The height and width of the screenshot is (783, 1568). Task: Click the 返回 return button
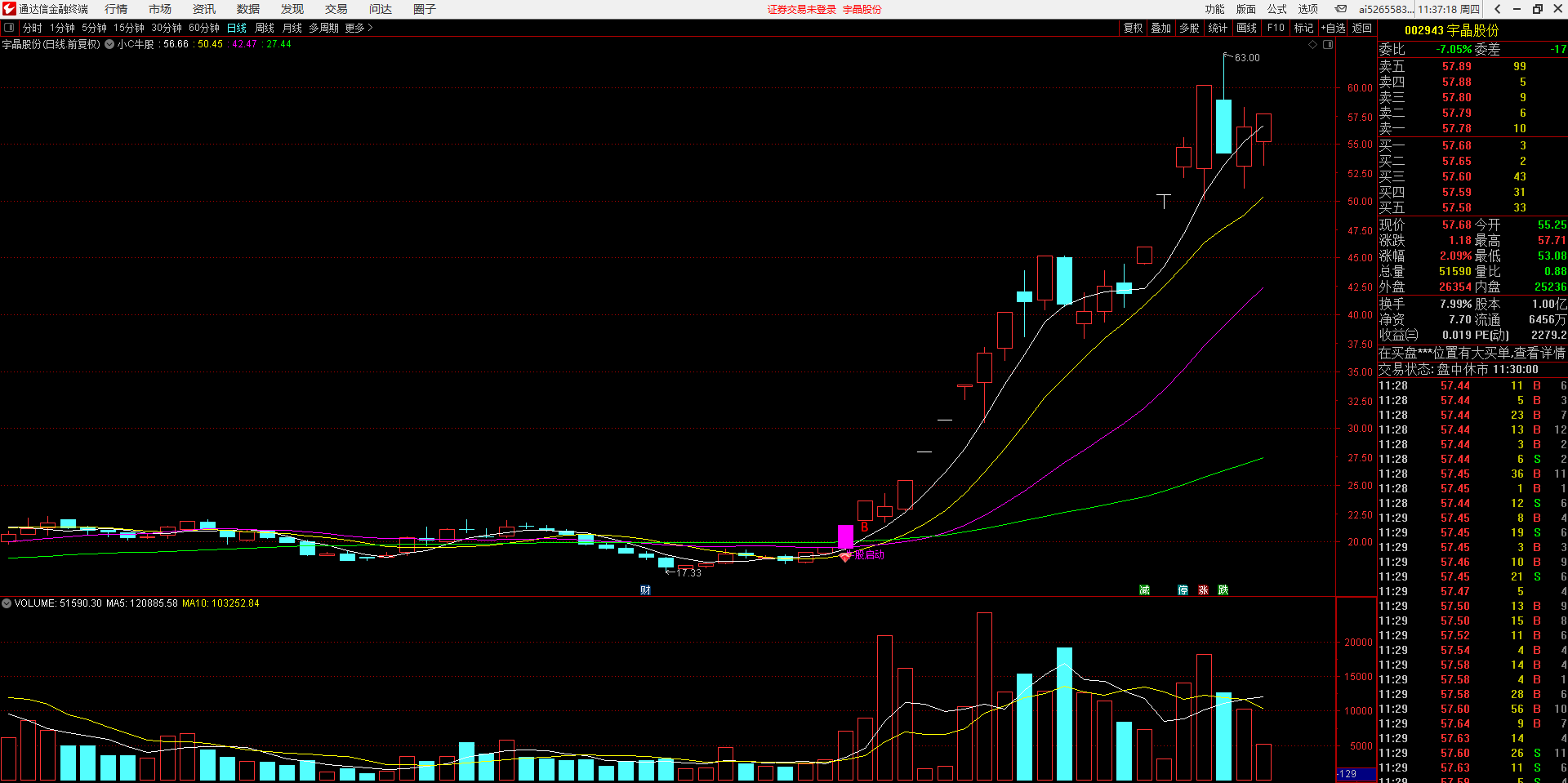coord(1362,28)
